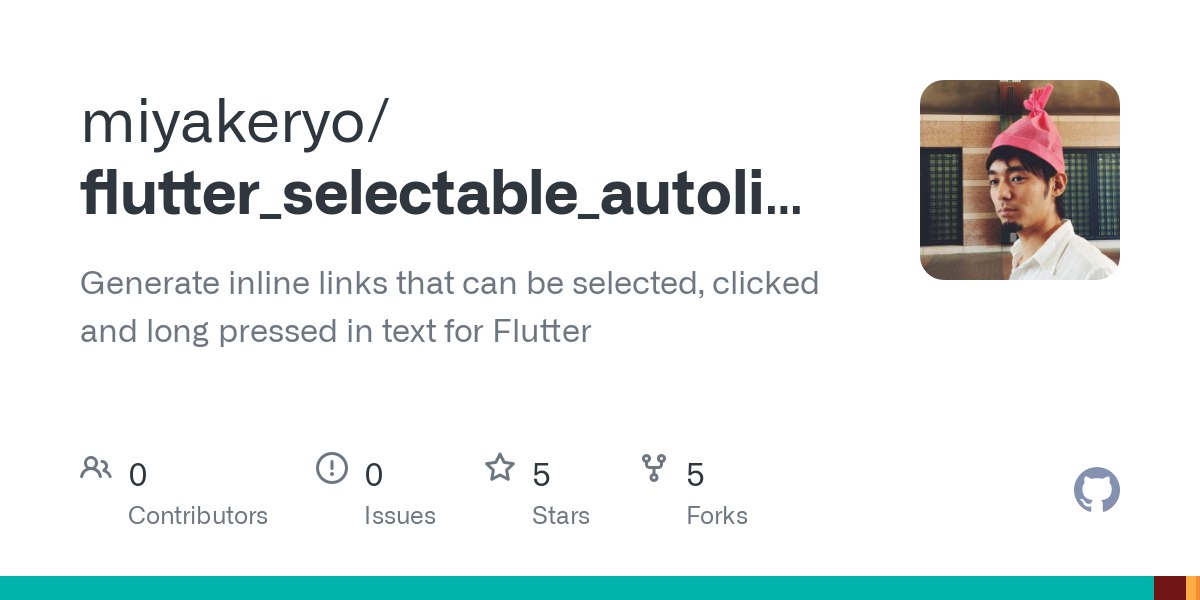The width and height of the screenshot is (1200, 600).
Task: Click the stars count 5
Action: coord(541,475)
